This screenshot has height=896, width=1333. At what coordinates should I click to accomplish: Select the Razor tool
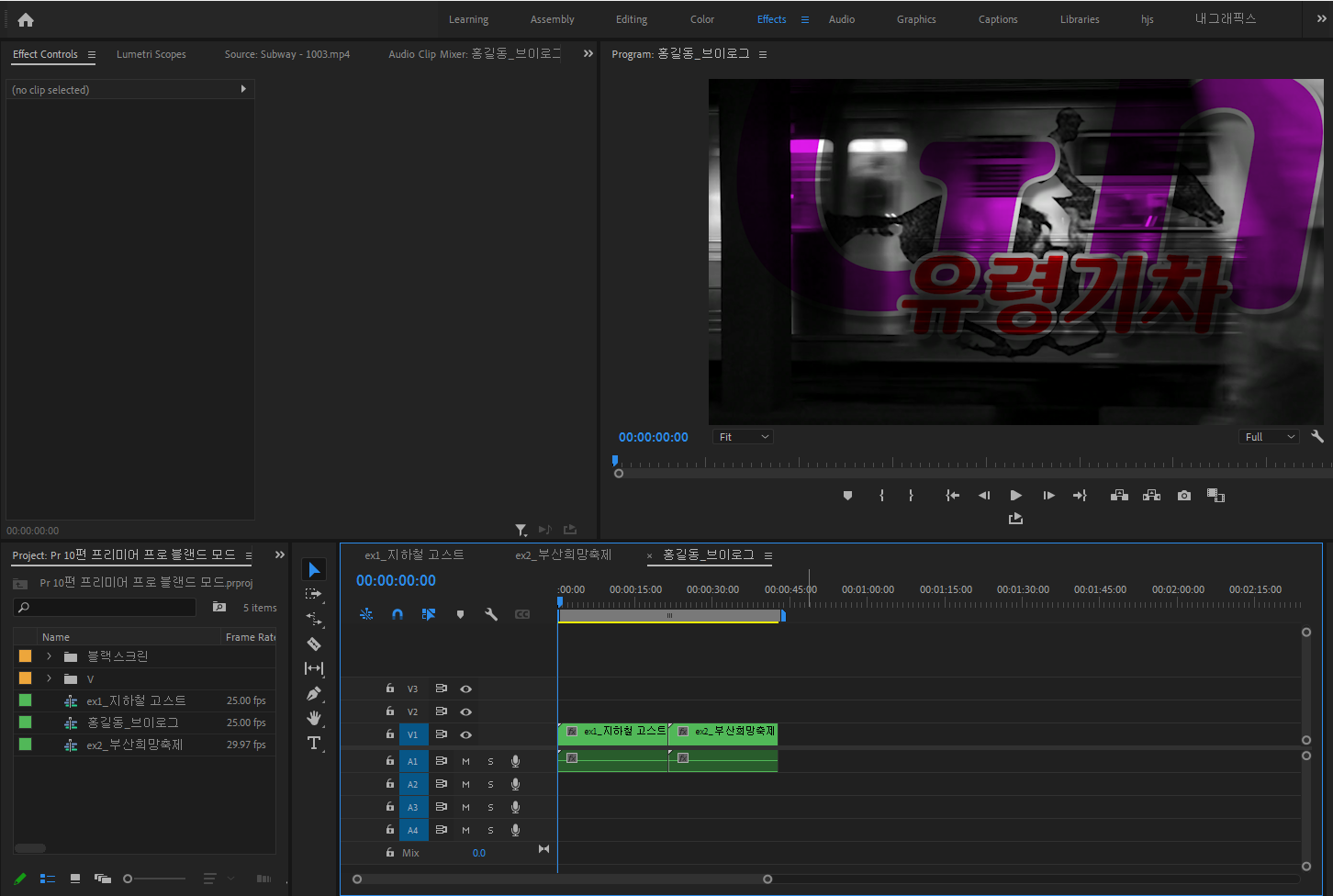[314, 644]
